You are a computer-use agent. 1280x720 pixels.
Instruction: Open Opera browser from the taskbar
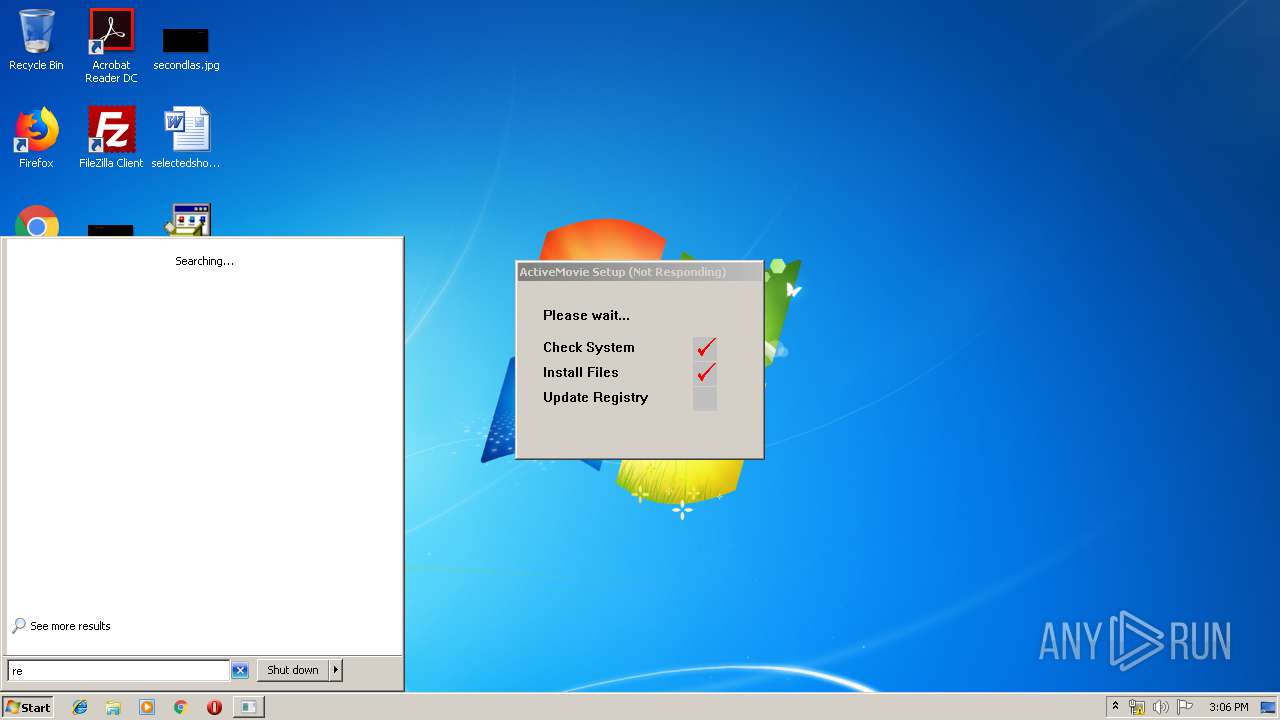[214, 707]
